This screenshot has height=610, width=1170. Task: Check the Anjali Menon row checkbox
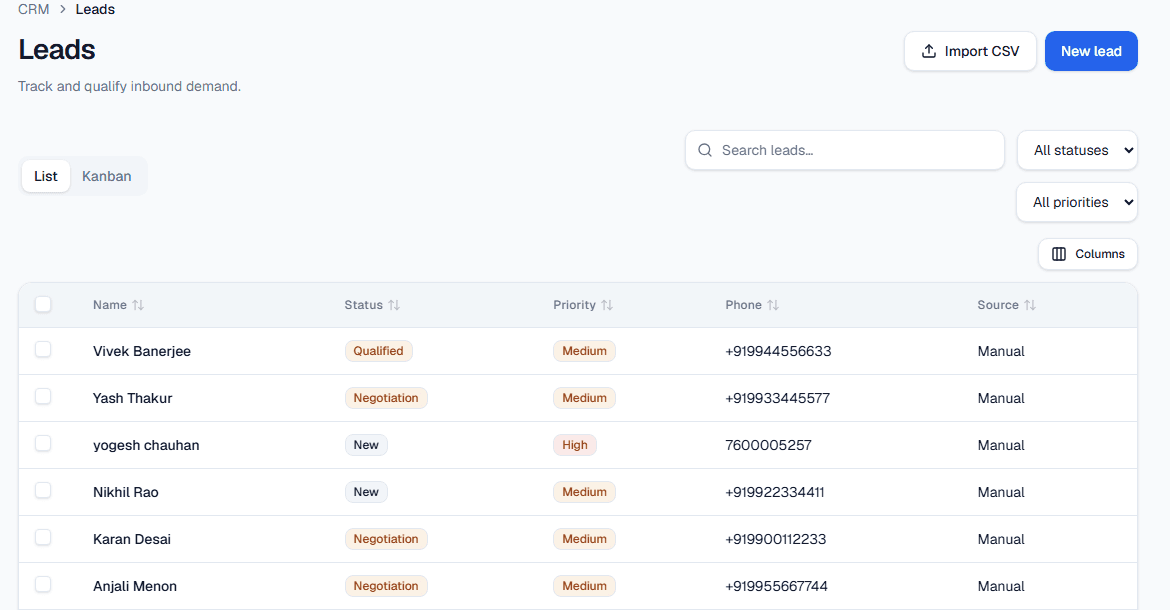click(x=43, y=584)
